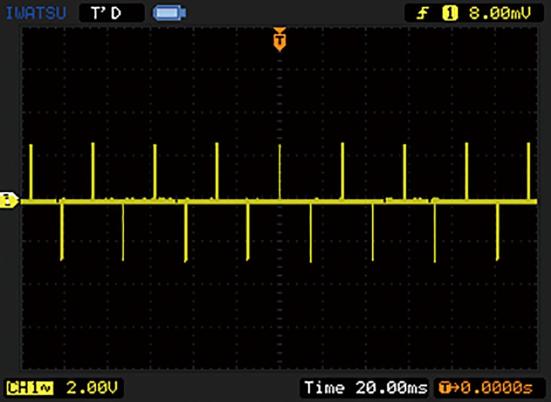This screenshot has width=551, height=402.
Task: Click the orange trigger position marker
Action: pos(280,39)
